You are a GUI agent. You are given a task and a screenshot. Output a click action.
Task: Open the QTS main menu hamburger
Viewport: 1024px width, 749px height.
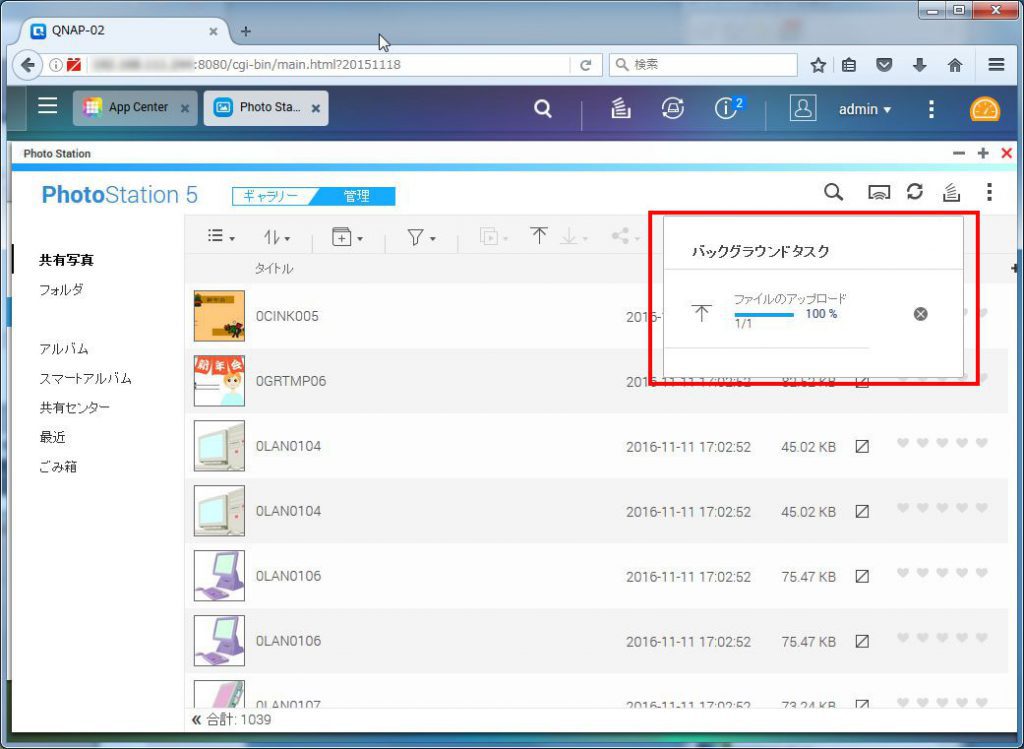(48, 105)
